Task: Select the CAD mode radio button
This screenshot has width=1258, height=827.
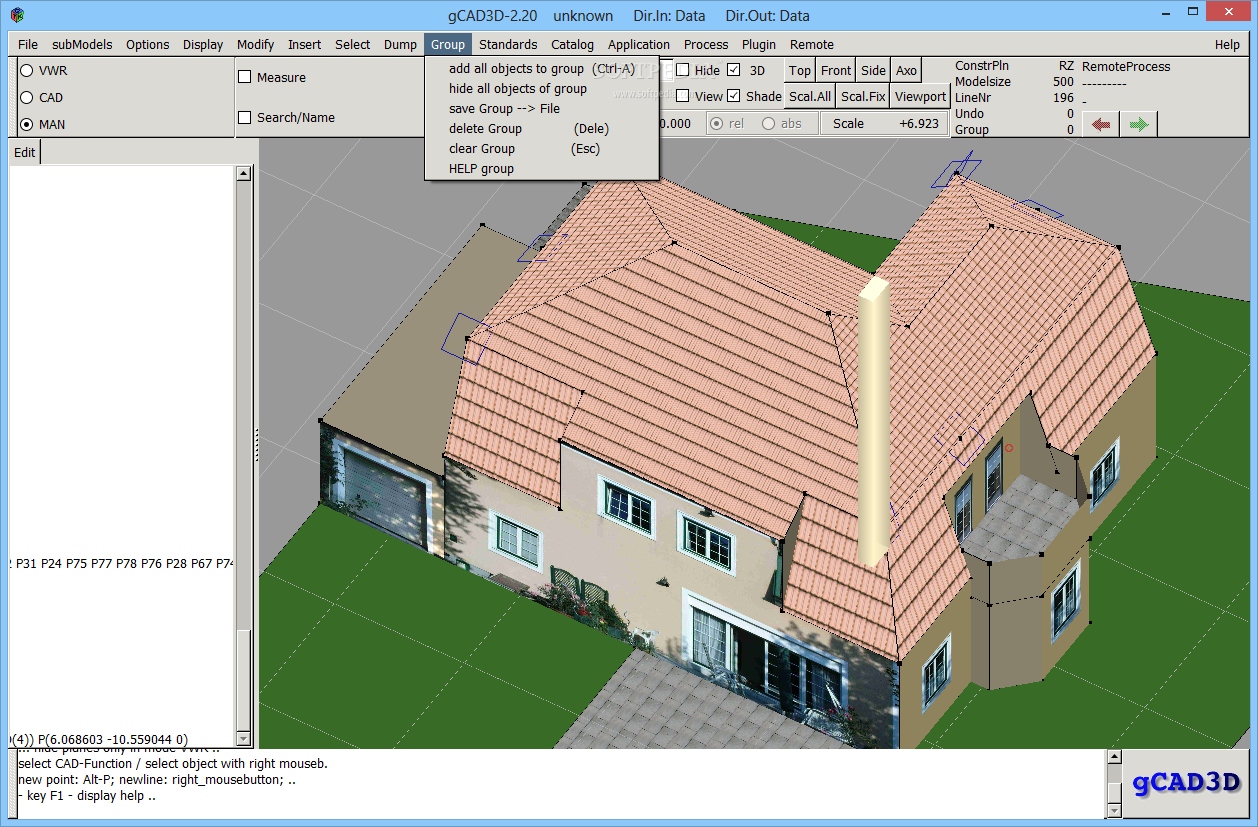Action: pos(27,98)
